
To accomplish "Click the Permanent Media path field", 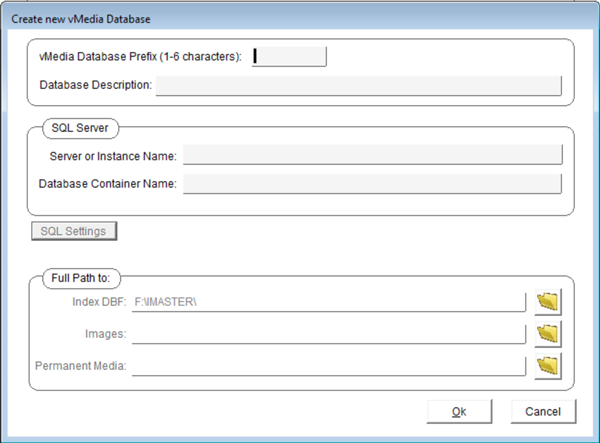I will pyautogui.click(x=329, y=366).
